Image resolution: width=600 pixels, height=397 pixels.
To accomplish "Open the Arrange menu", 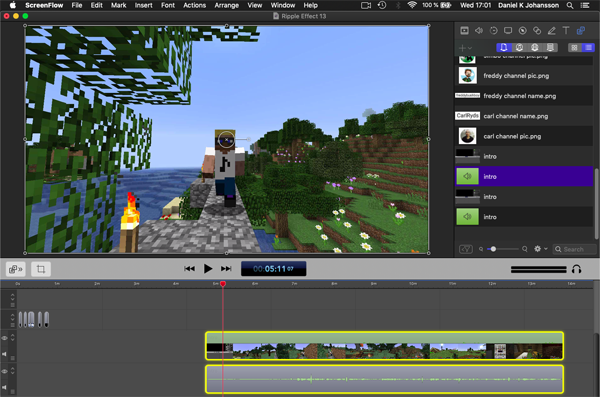I will pos(227,5).
